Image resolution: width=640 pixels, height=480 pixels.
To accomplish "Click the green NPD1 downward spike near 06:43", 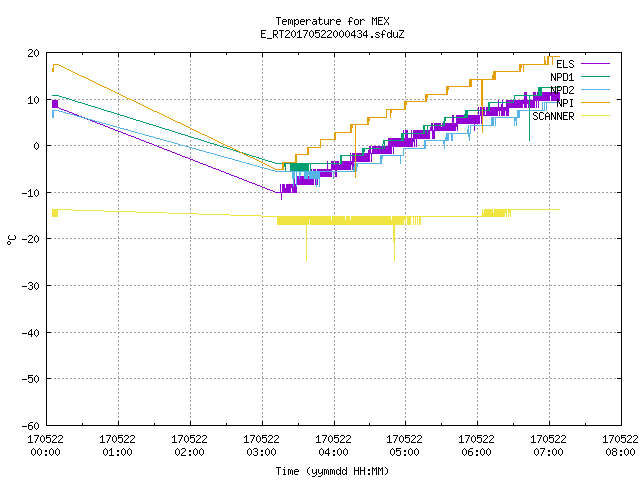I will click(529, 118).
